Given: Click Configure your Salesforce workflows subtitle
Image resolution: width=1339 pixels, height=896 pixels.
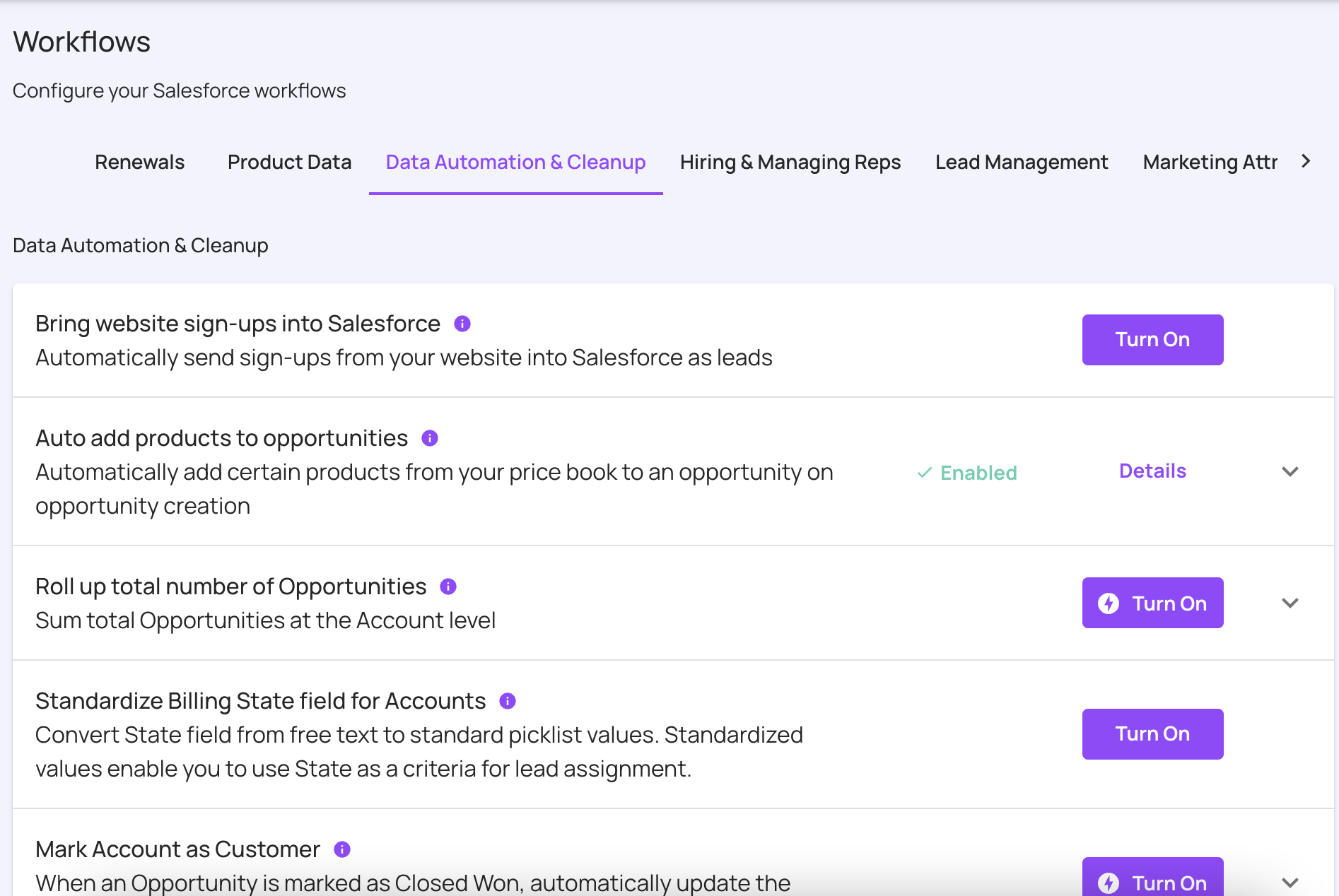Looking at the screenshot, I should point(179,91).
